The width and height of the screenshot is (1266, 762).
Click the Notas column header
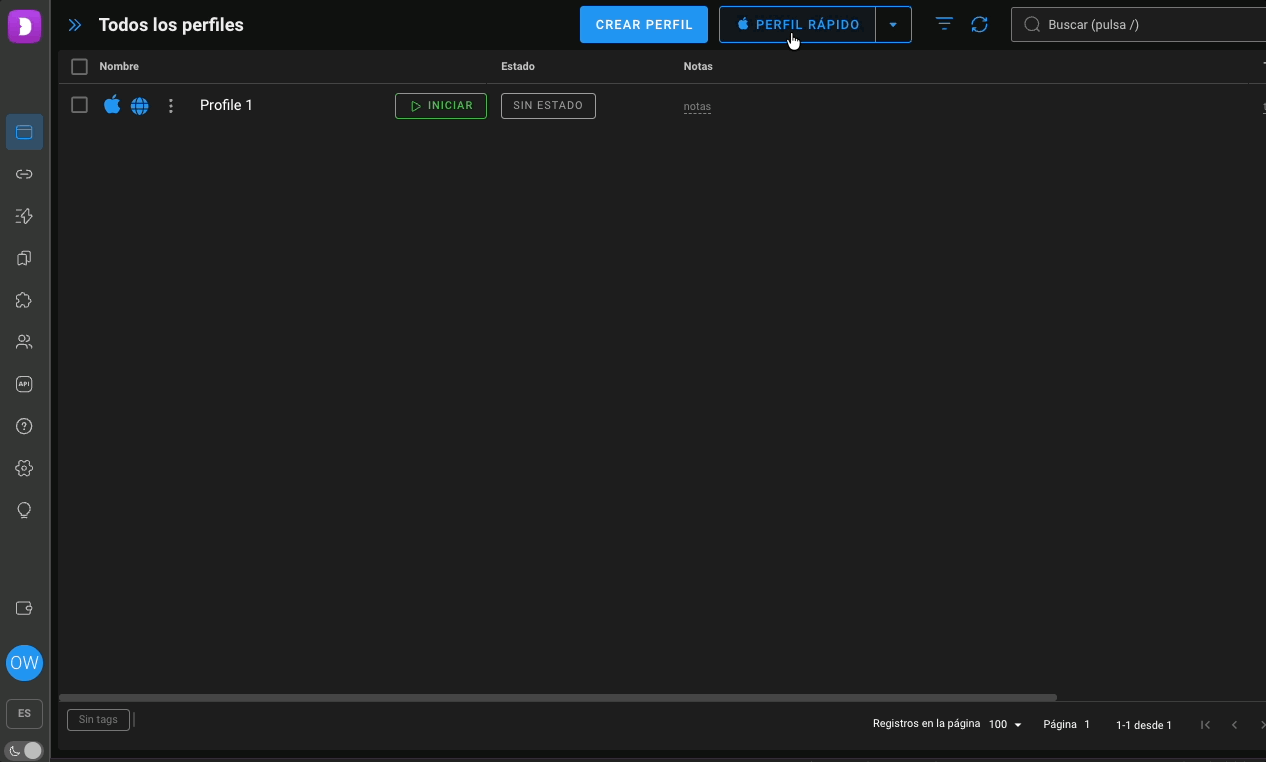tap(698, 66)
